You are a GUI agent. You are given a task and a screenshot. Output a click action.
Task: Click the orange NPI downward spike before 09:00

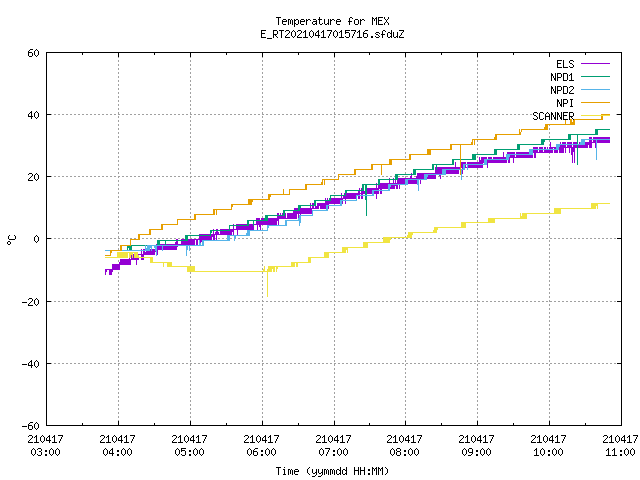tap(461, 161)
